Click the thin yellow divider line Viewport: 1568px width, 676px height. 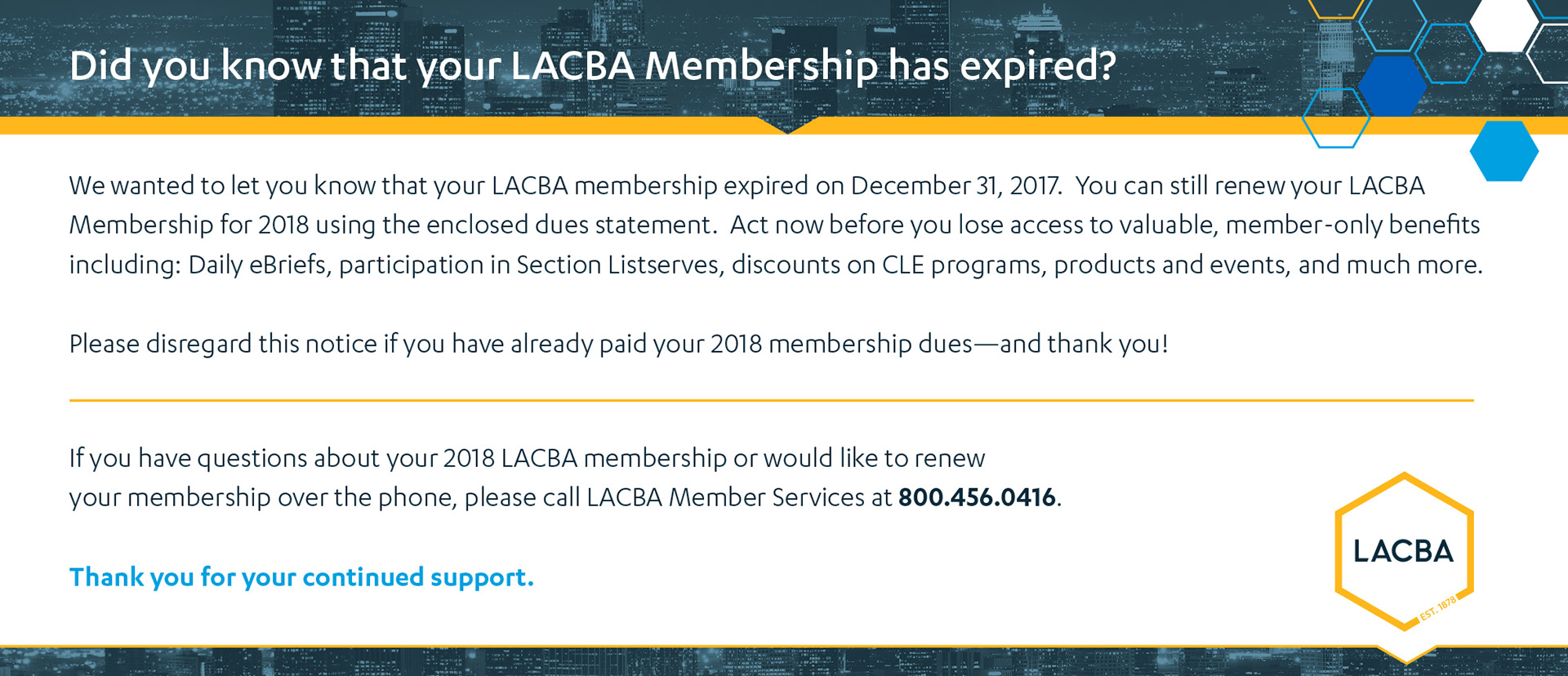tap(771, 400)
